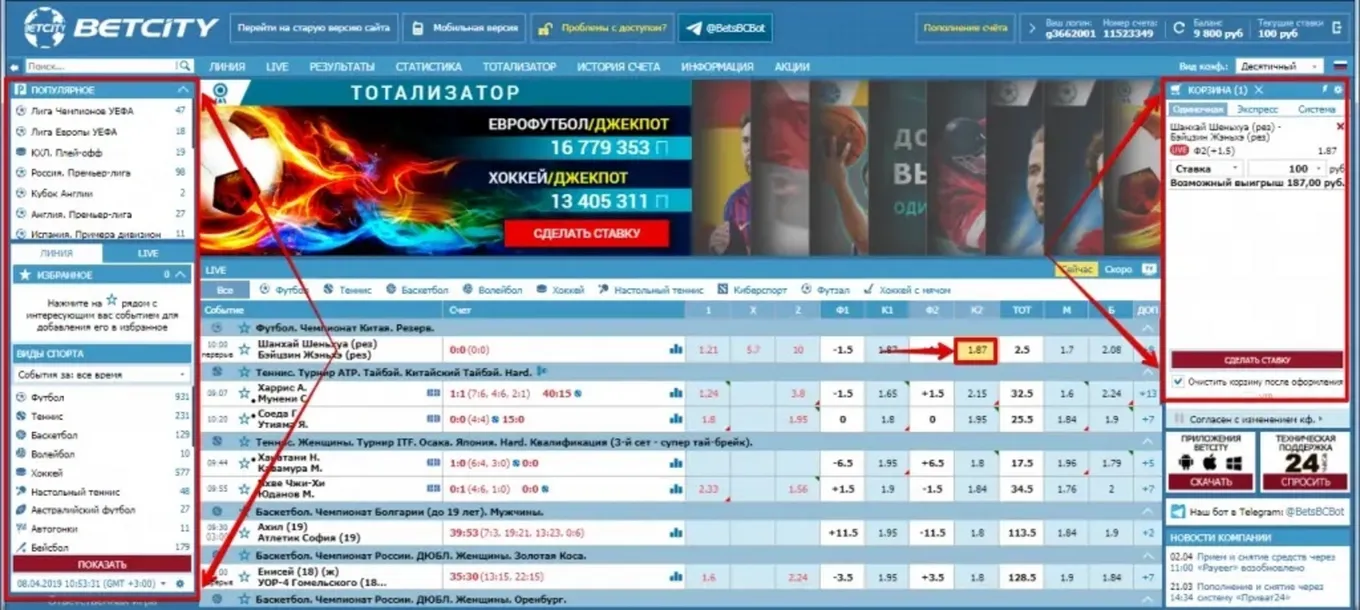Viewport: 1360px width, 610px height.
Task: Star the Харрис А. – Мунени match
Action: 243,393
